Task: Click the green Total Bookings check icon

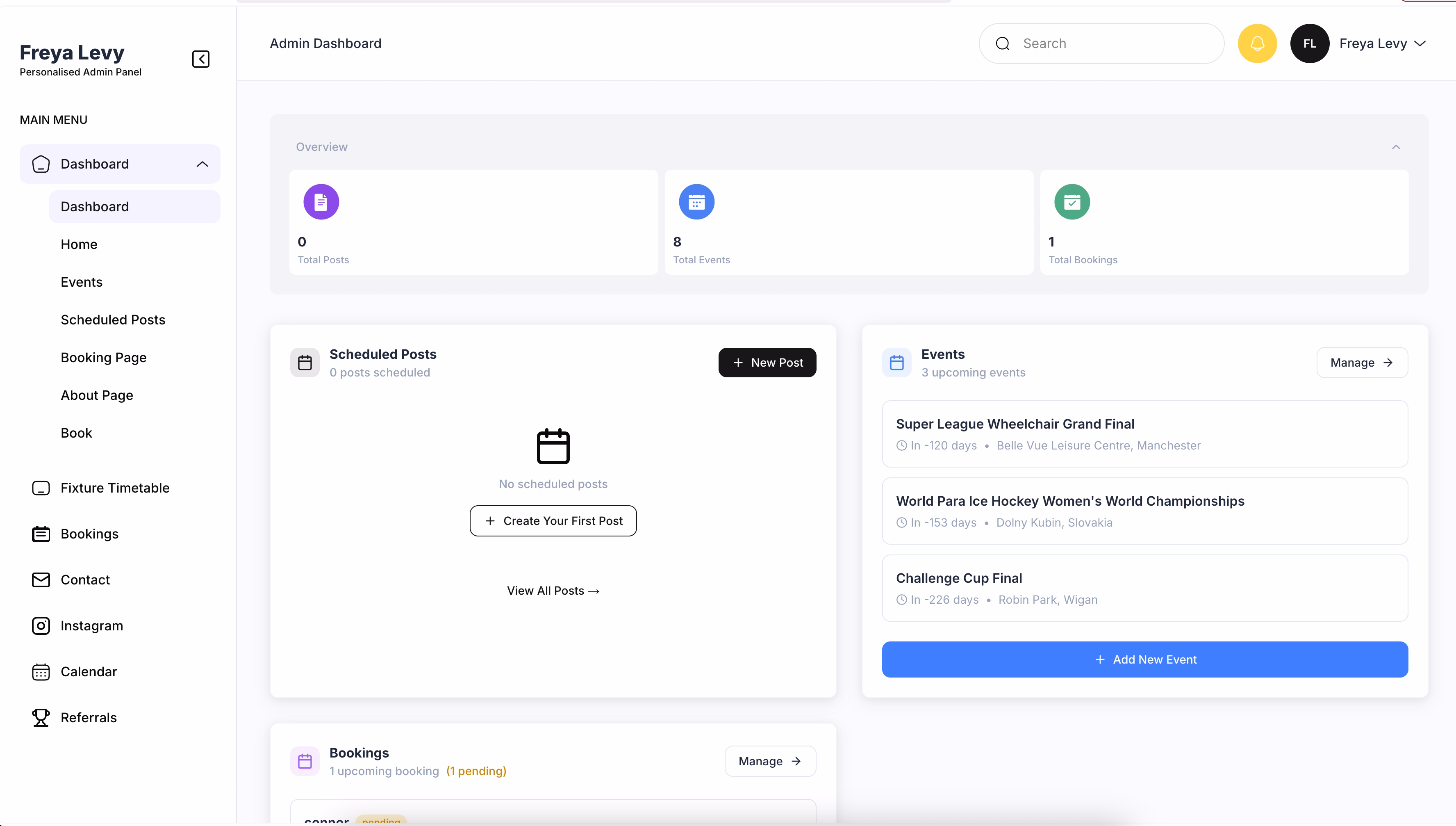Action: click(1072, 202)
